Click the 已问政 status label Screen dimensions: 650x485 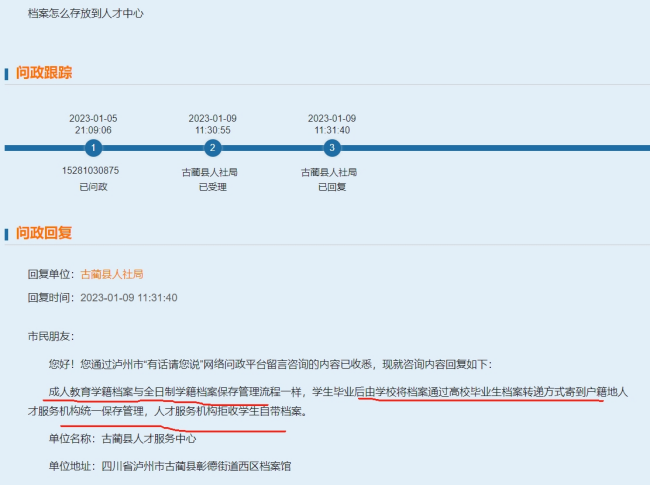[92, 187]
